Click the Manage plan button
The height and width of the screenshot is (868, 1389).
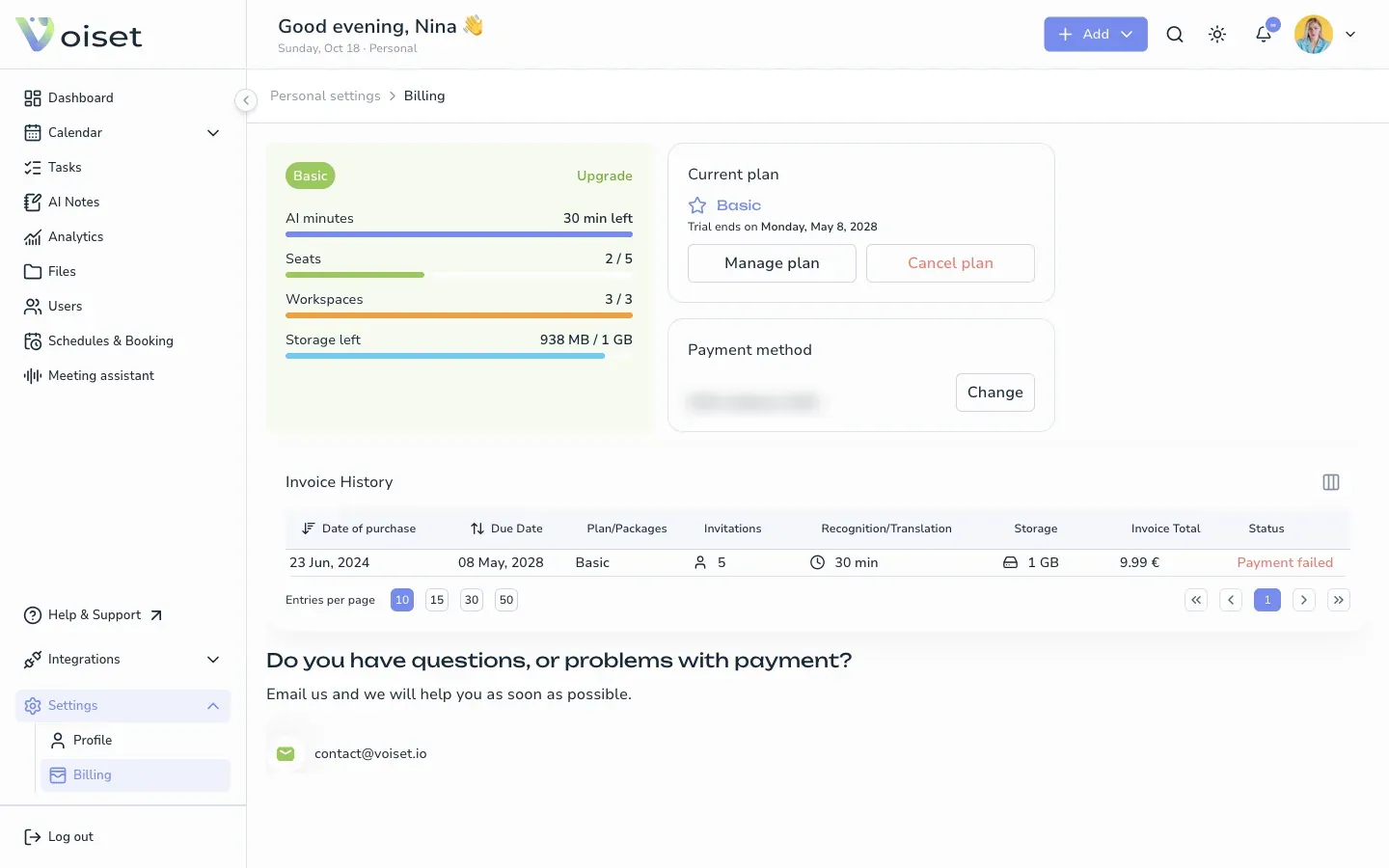coord(772,263)
